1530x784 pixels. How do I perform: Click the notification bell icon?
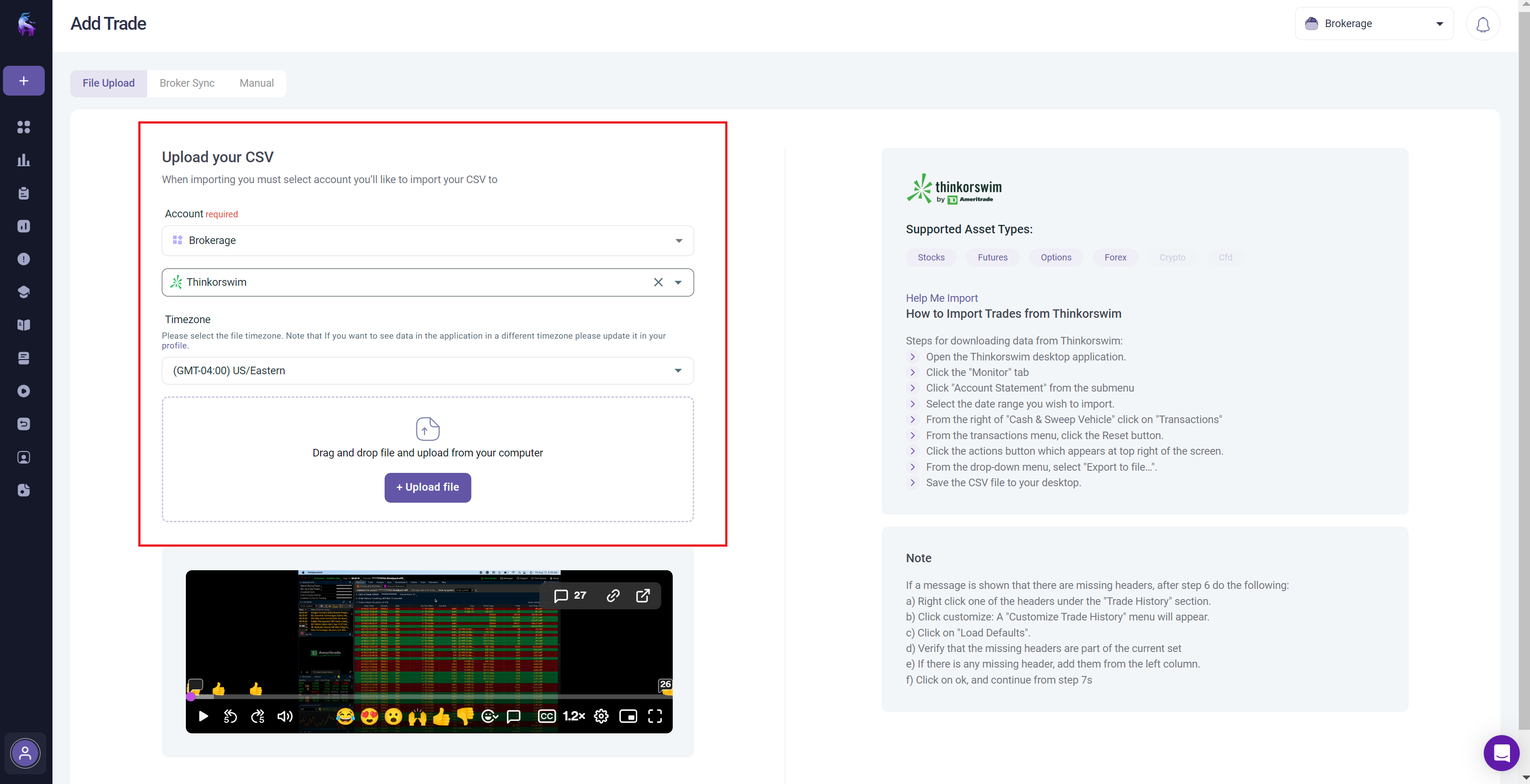tap(1482, 24)
